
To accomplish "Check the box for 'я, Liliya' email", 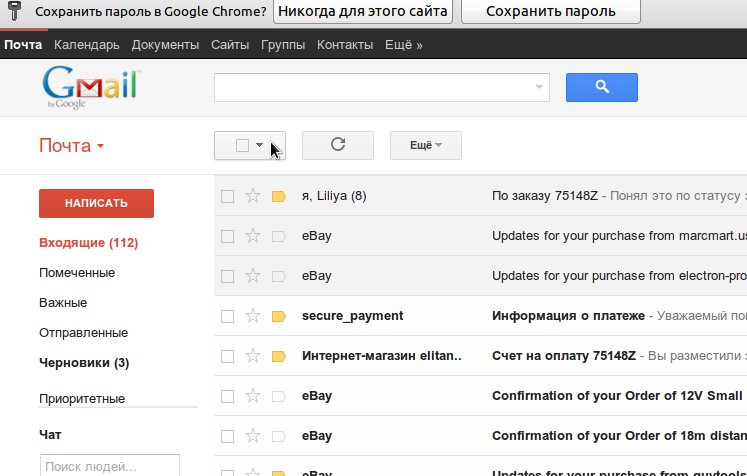I will click(227, 196).
